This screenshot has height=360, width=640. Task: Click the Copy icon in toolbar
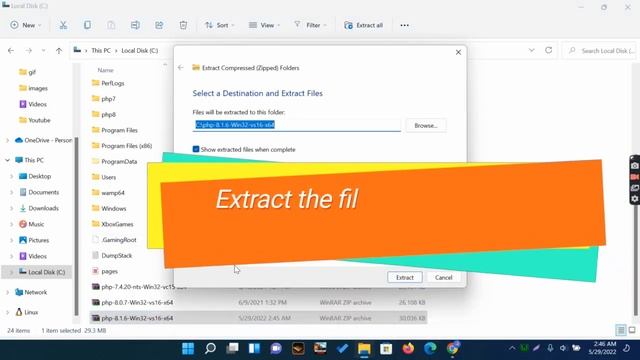point(87,25)
